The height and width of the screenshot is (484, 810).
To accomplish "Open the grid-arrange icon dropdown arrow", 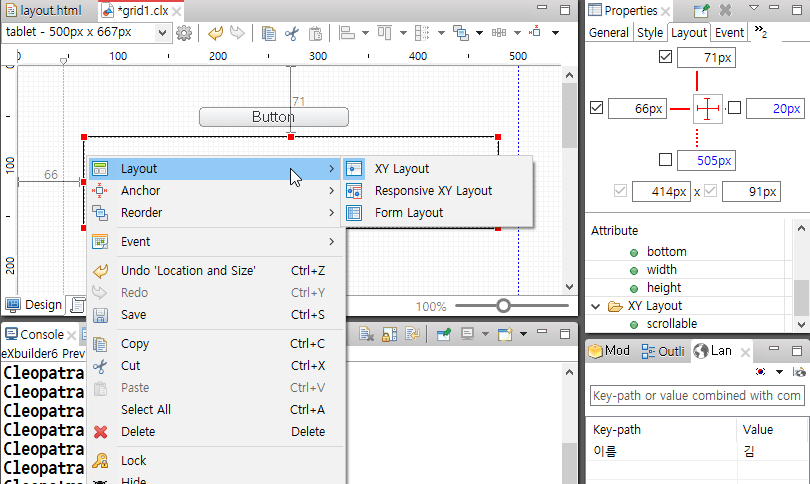I will click(x=517, y=33).
